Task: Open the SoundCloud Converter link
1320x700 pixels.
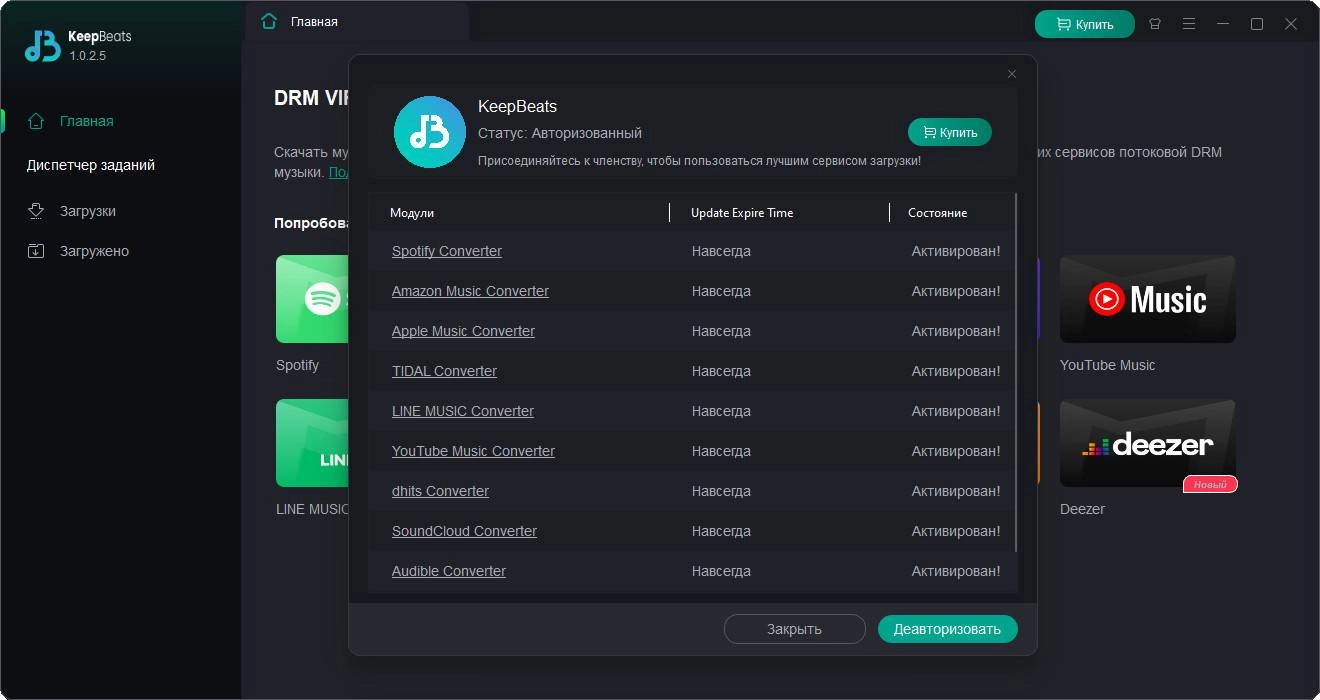Action: [x=464, y=531]
